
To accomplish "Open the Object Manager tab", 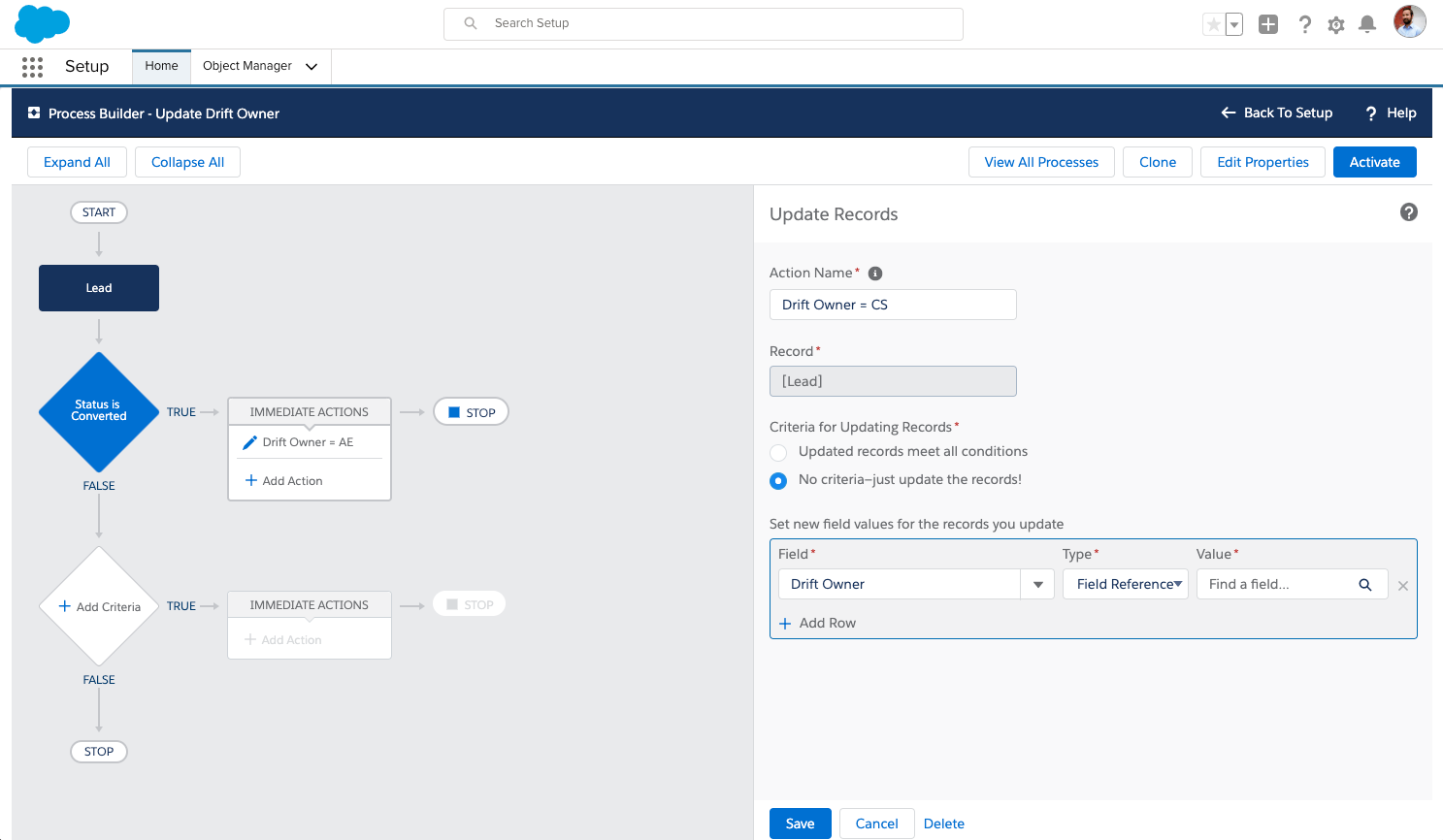I will (x=247, y=66).
